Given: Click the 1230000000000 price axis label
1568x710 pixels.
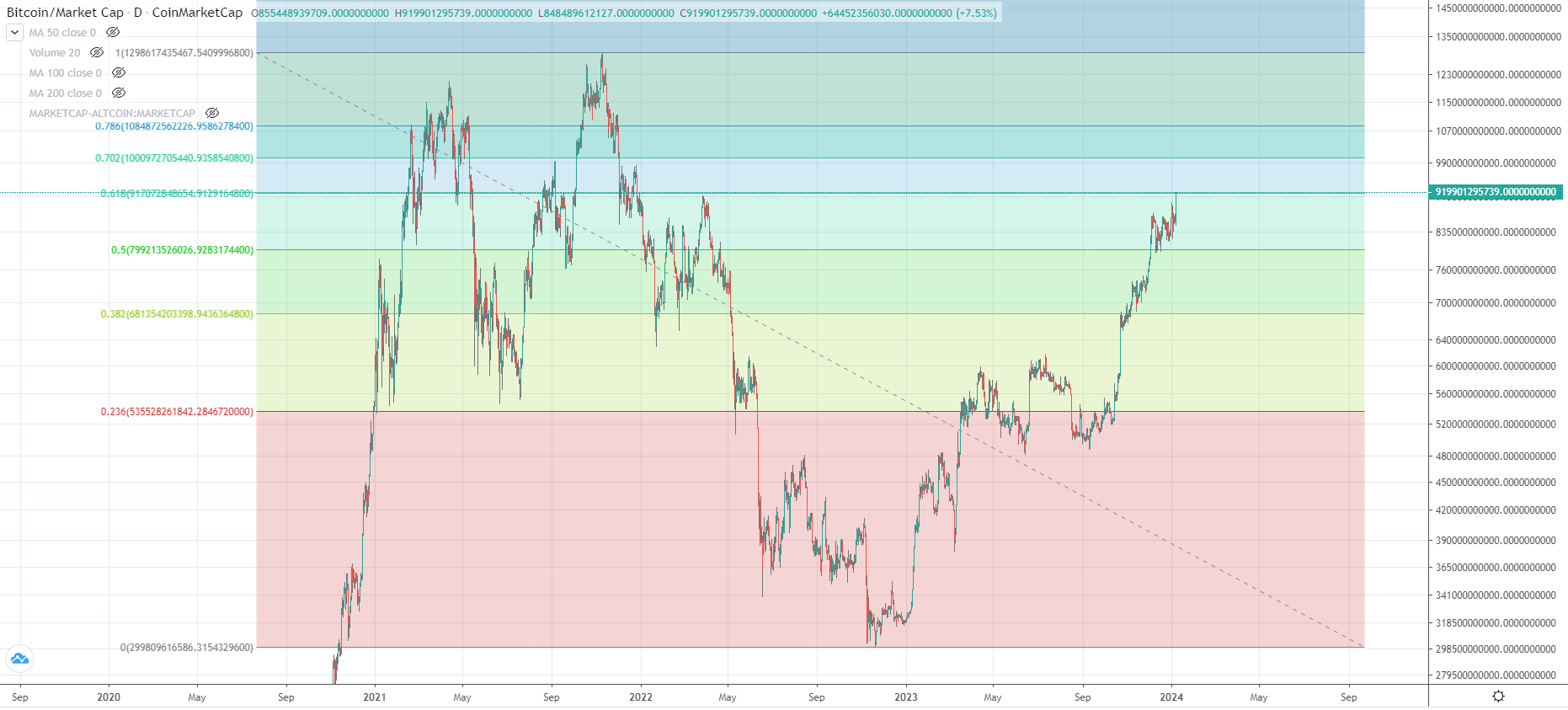Looking at the screenshot, I should coord(1499,74).
